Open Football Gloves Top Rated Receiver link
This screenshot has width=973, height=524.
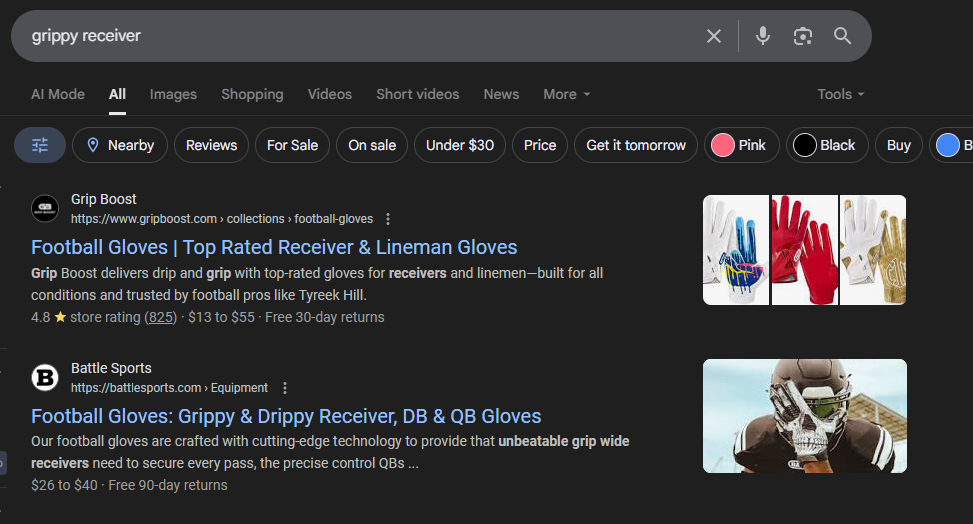click(274, 247)
